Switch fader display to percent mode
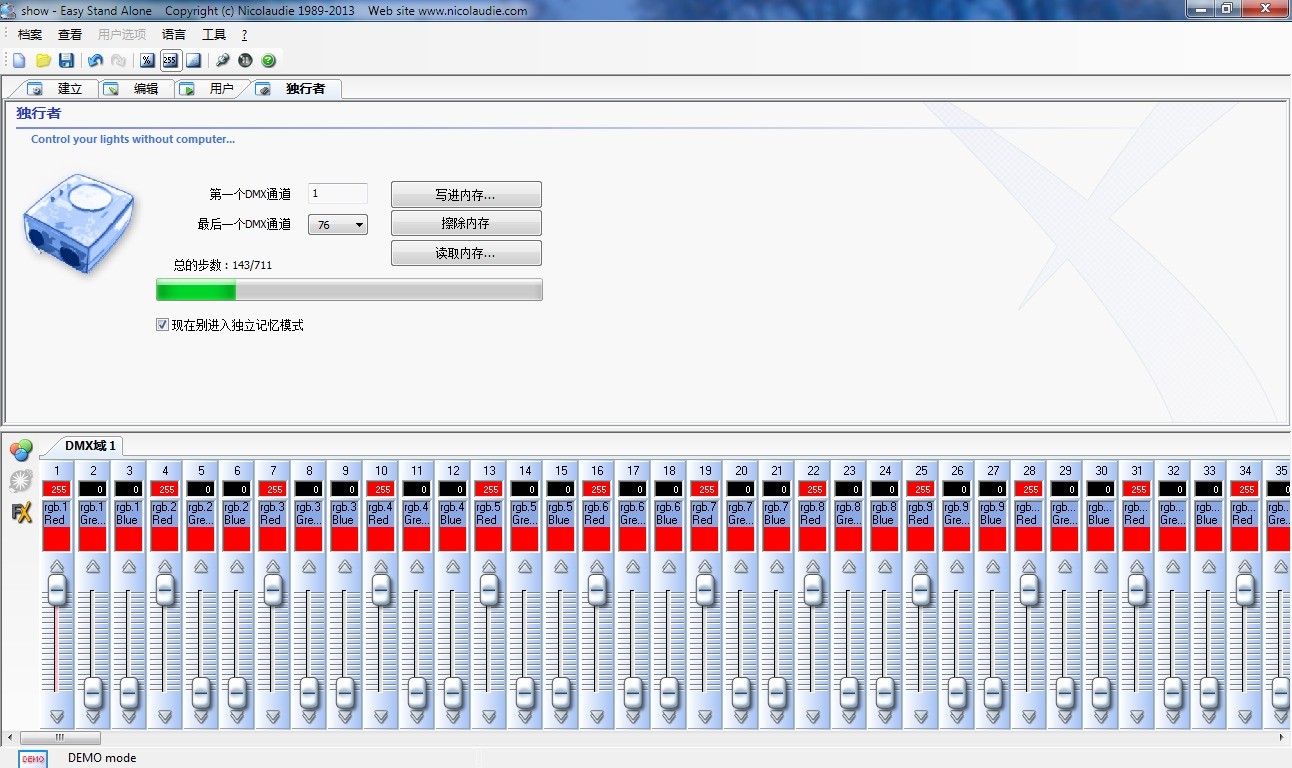 pyautogui.click(x=147, y=61)
